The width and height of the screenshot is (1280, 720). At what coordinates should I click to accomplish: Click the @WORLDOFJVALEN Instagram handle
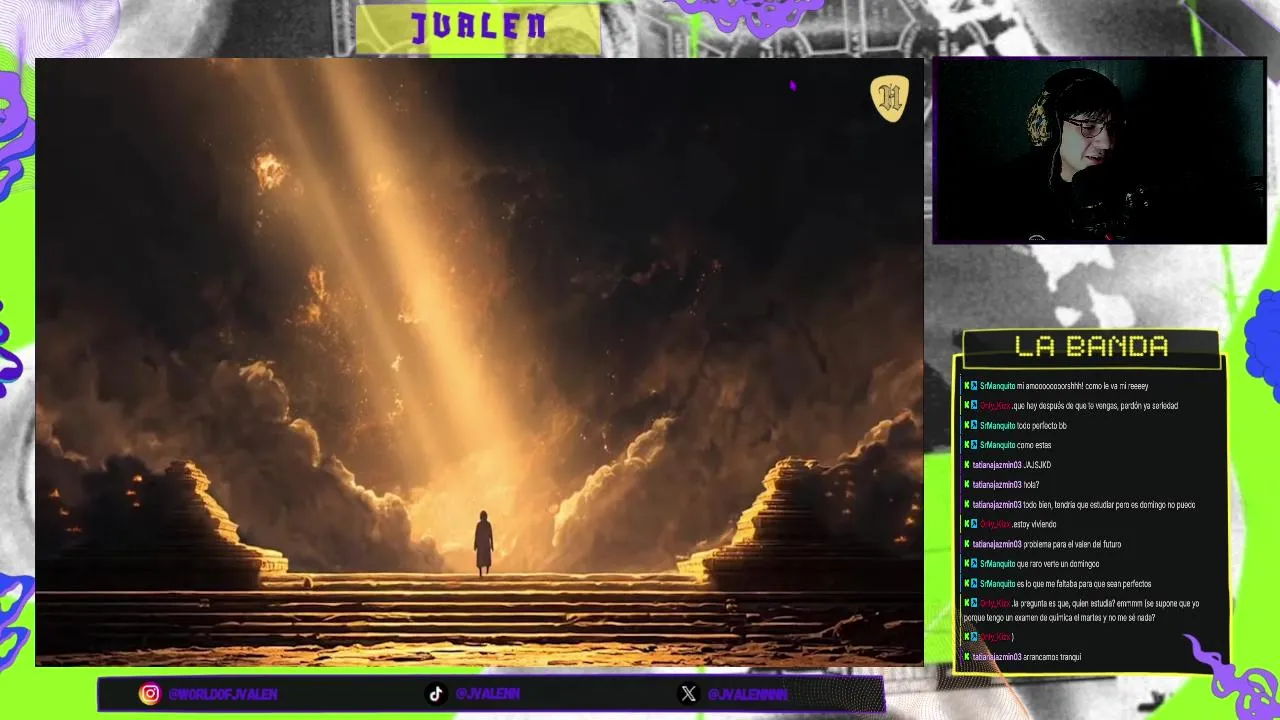tap(222, 693)
